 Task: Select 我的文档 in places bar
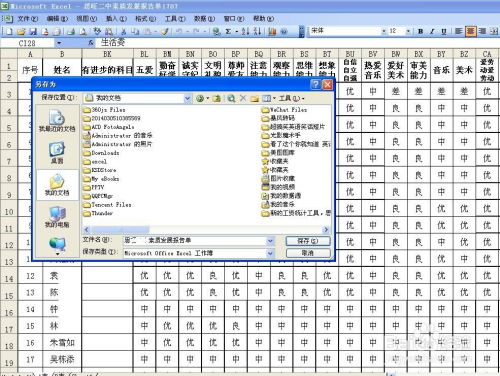coord(57,185)
